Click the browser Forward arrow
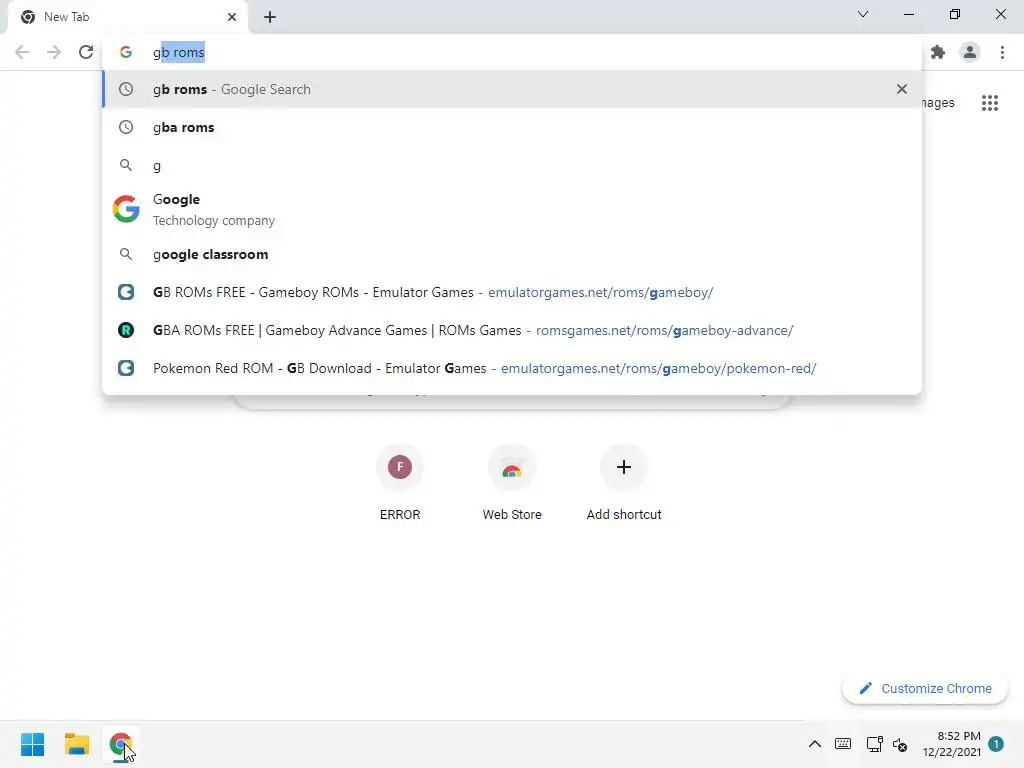 (x=54, y=52)
